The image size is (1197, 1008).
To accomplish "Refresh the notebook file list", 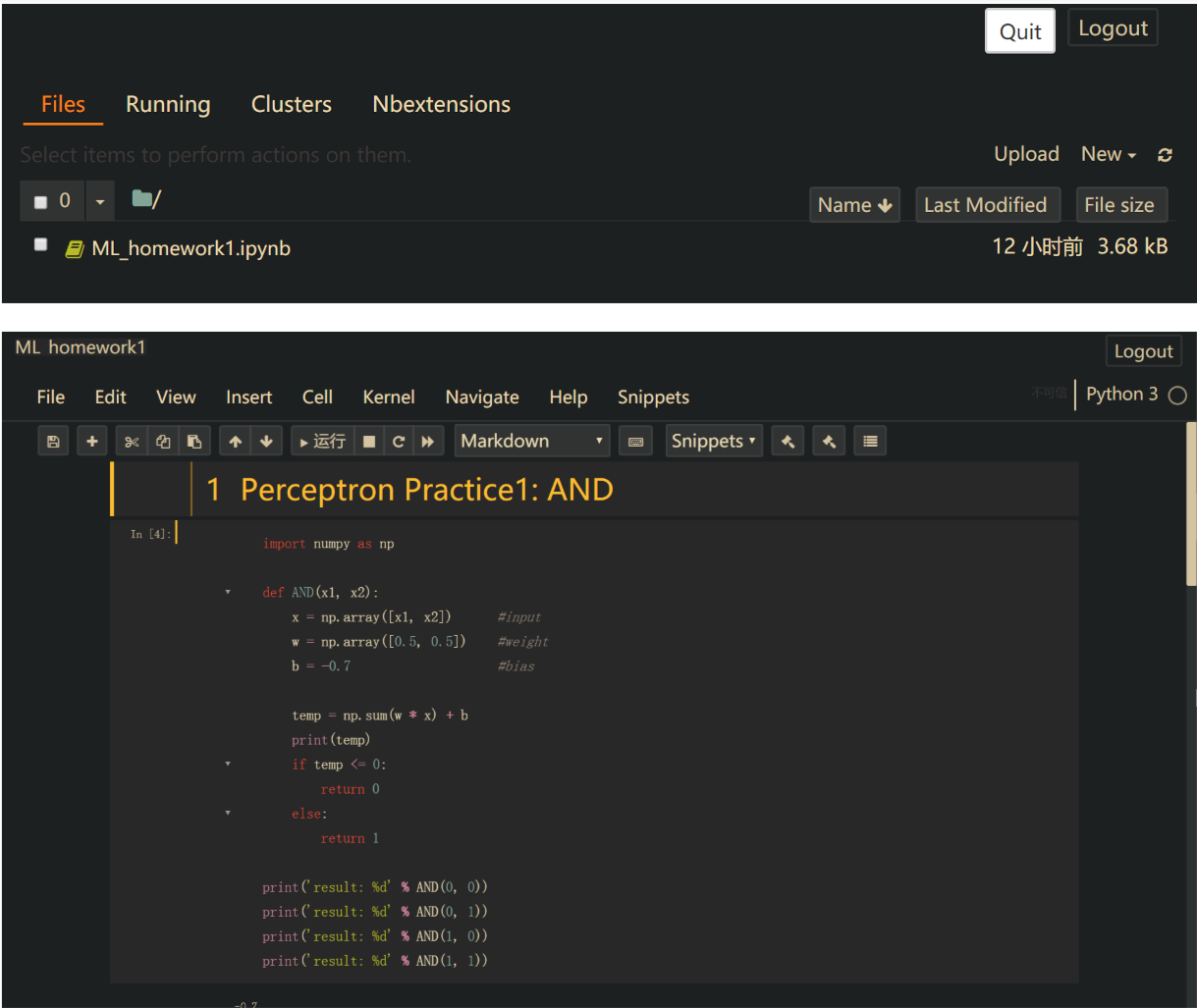I will [x=1165, y=154].
